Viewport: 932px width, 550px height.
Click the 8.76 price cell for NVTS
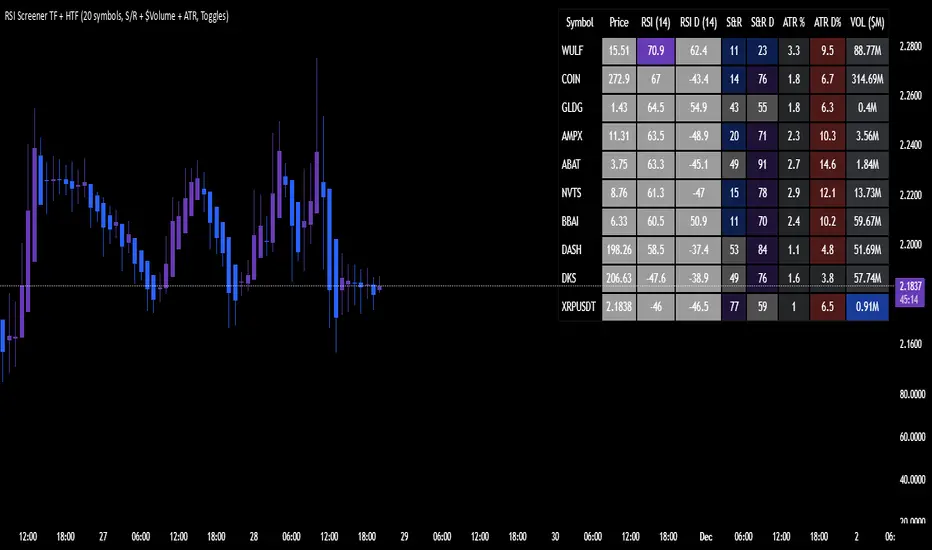click(x=619, y=193)
